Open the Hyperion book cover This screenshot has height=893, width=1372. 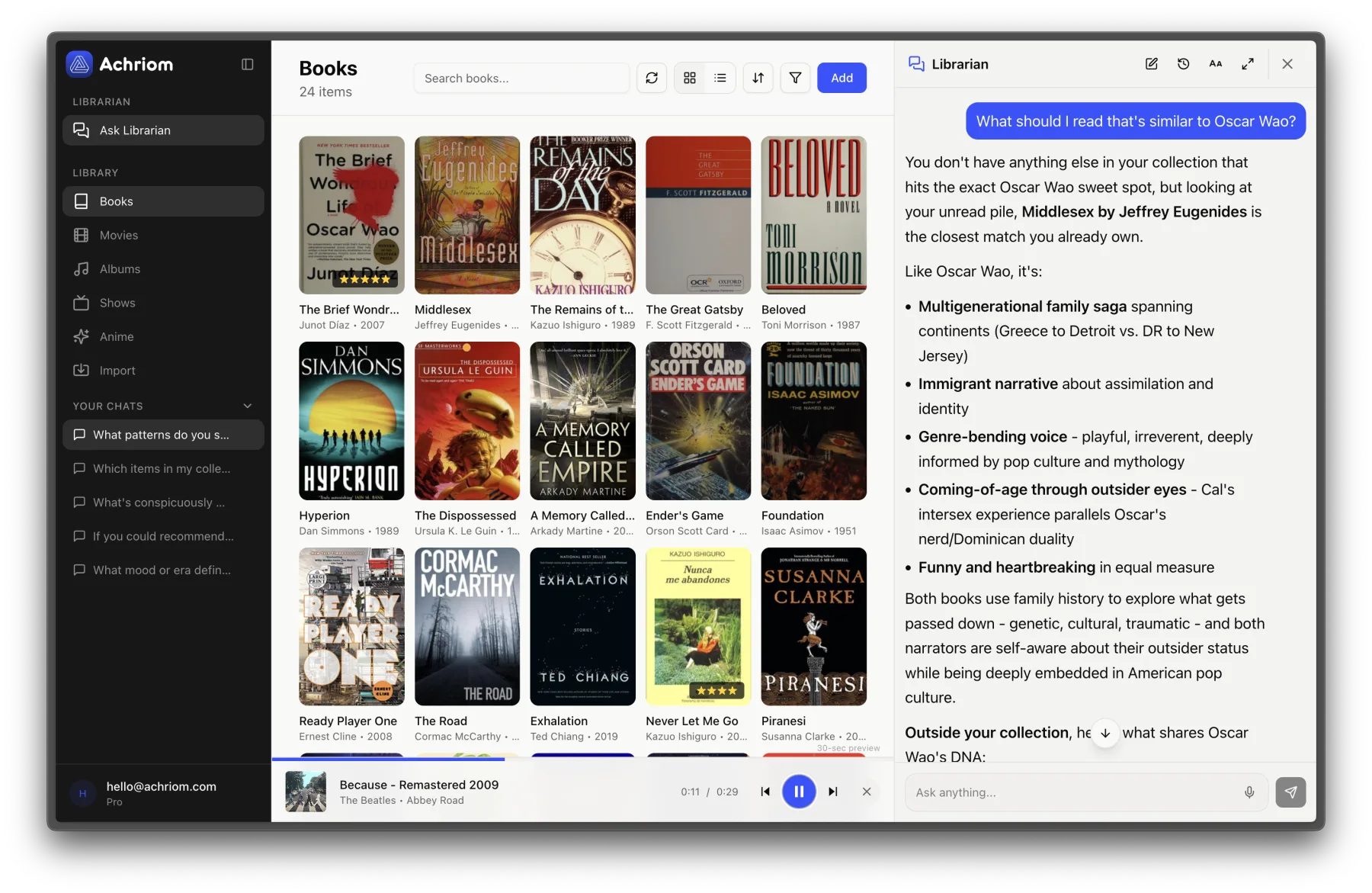(x=351, y=421)
